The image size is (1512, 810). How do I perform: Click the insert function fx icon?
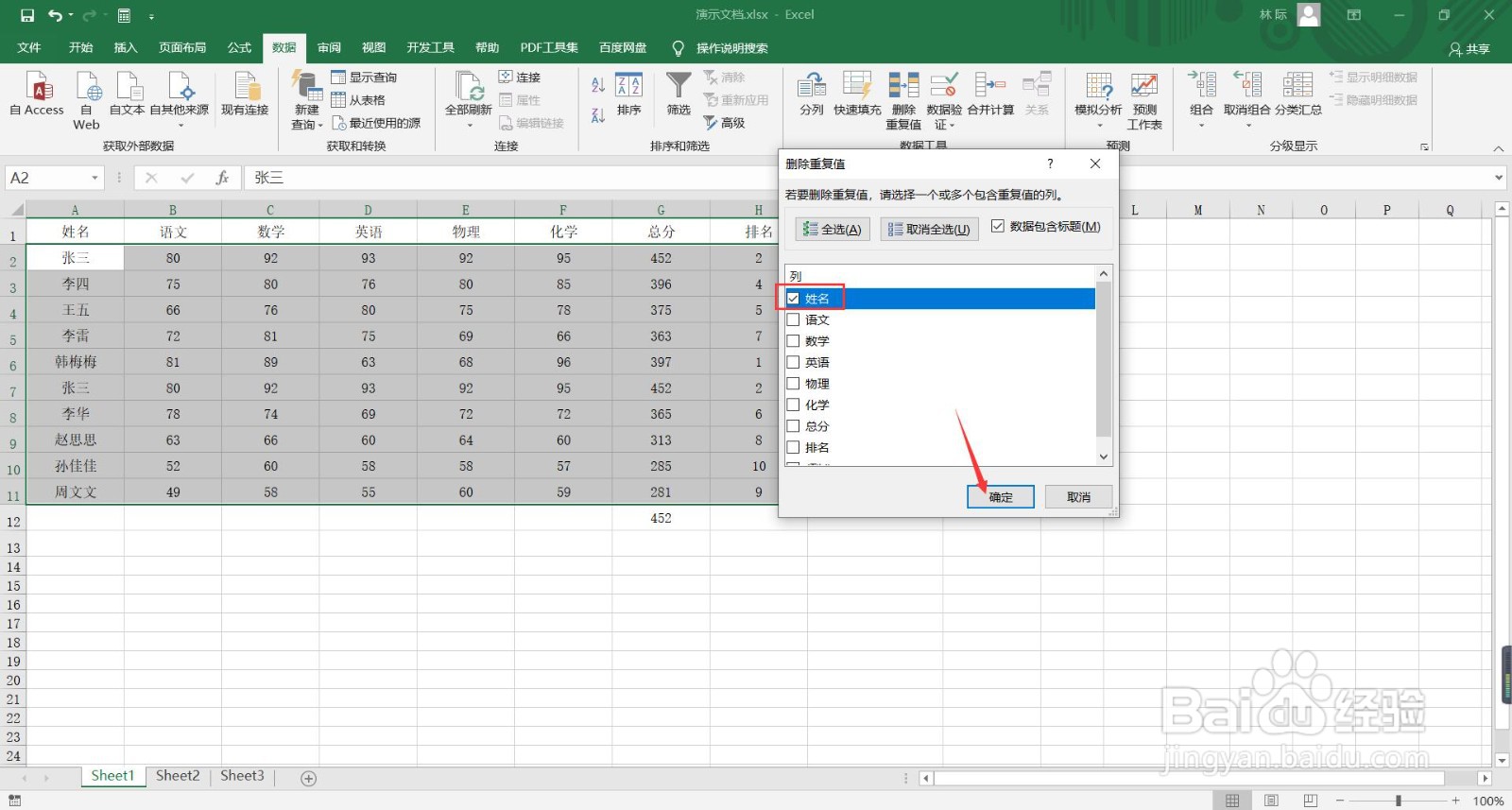point(223,178)
